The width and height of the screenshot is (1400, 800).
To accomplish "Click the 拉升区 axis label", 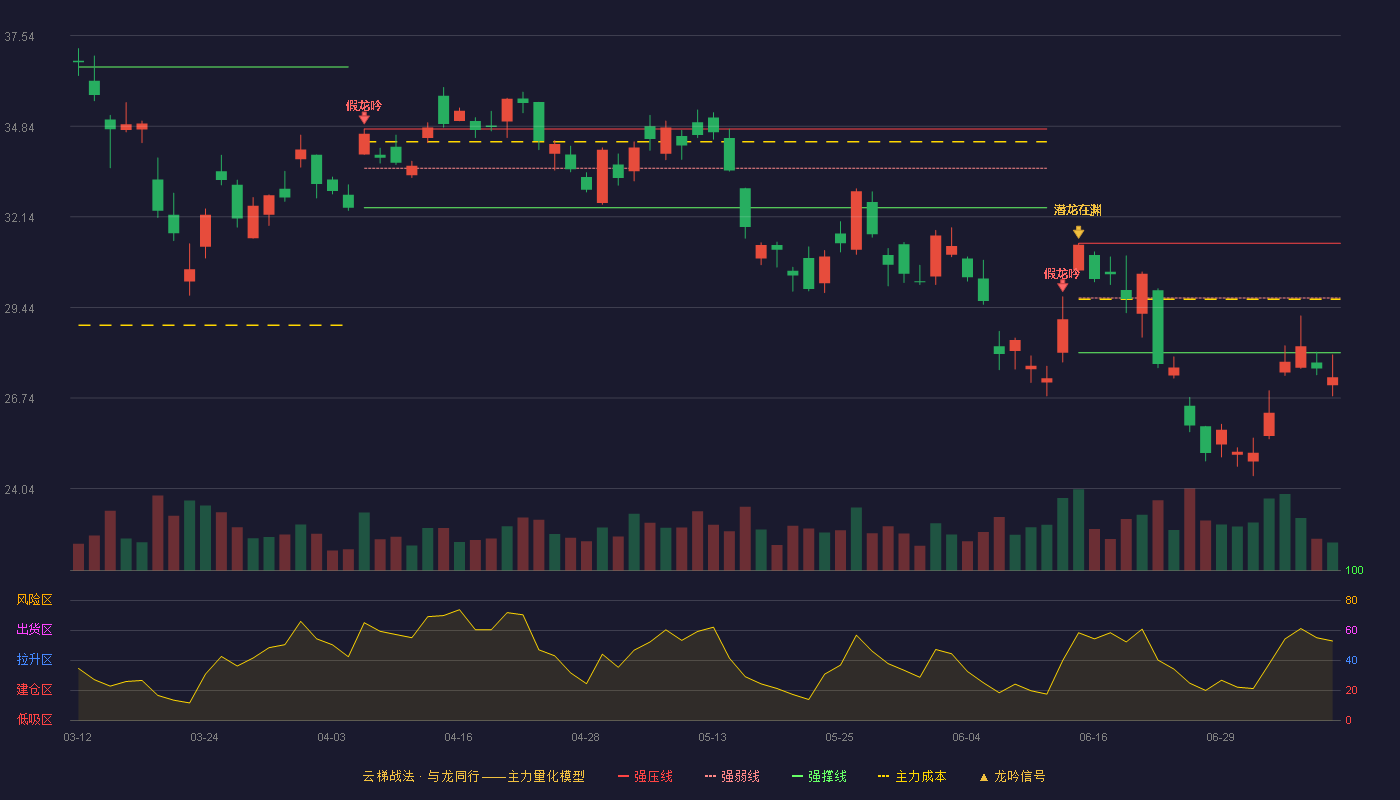I will [34, 660].
